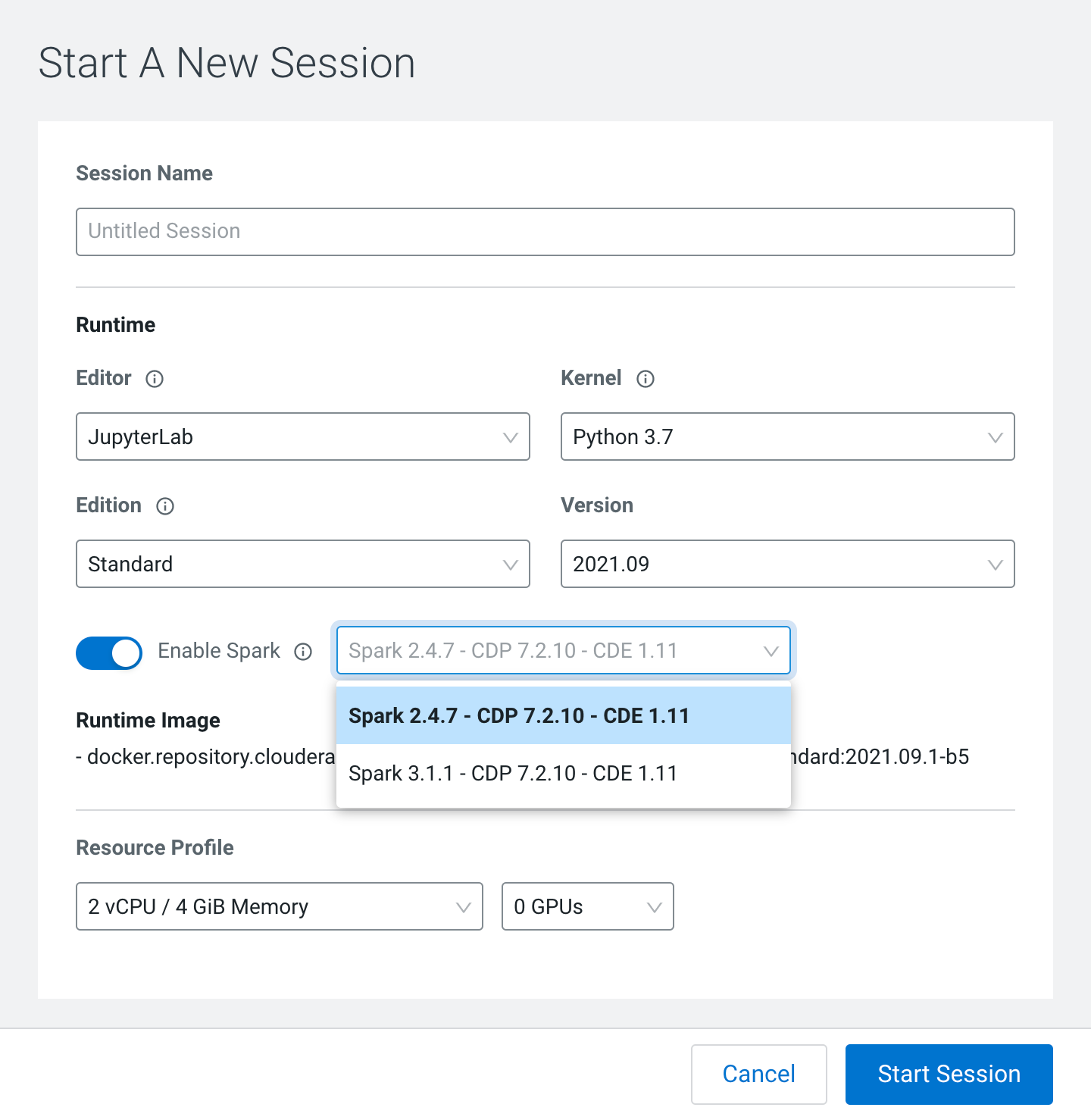Click the info icon next to Edition
This screenshot has width=1091, height=1120.
pos(165,506)
